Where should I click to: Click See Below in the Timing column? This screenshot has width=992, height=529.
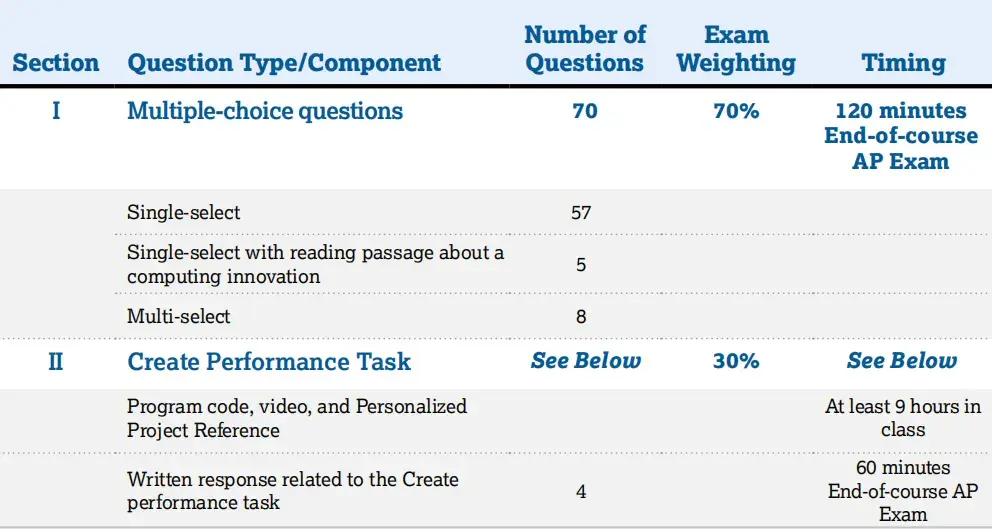(902, 361)
